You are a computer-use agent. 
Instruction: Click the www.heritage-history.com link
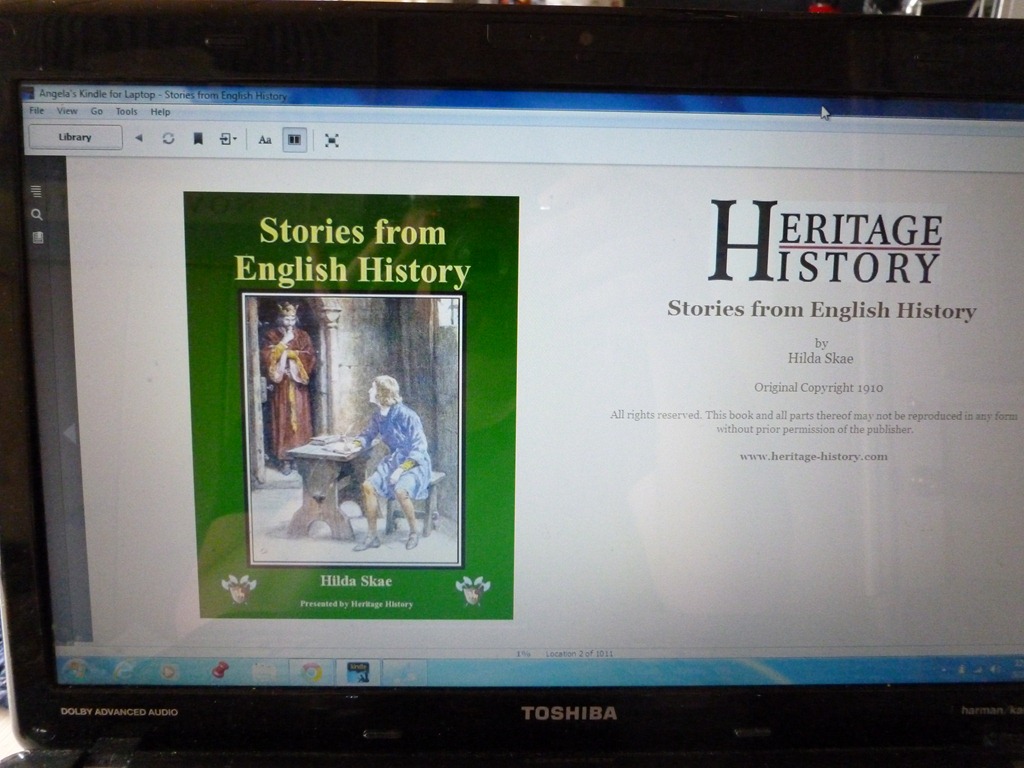pyautogui.click(x=813, y=456)
